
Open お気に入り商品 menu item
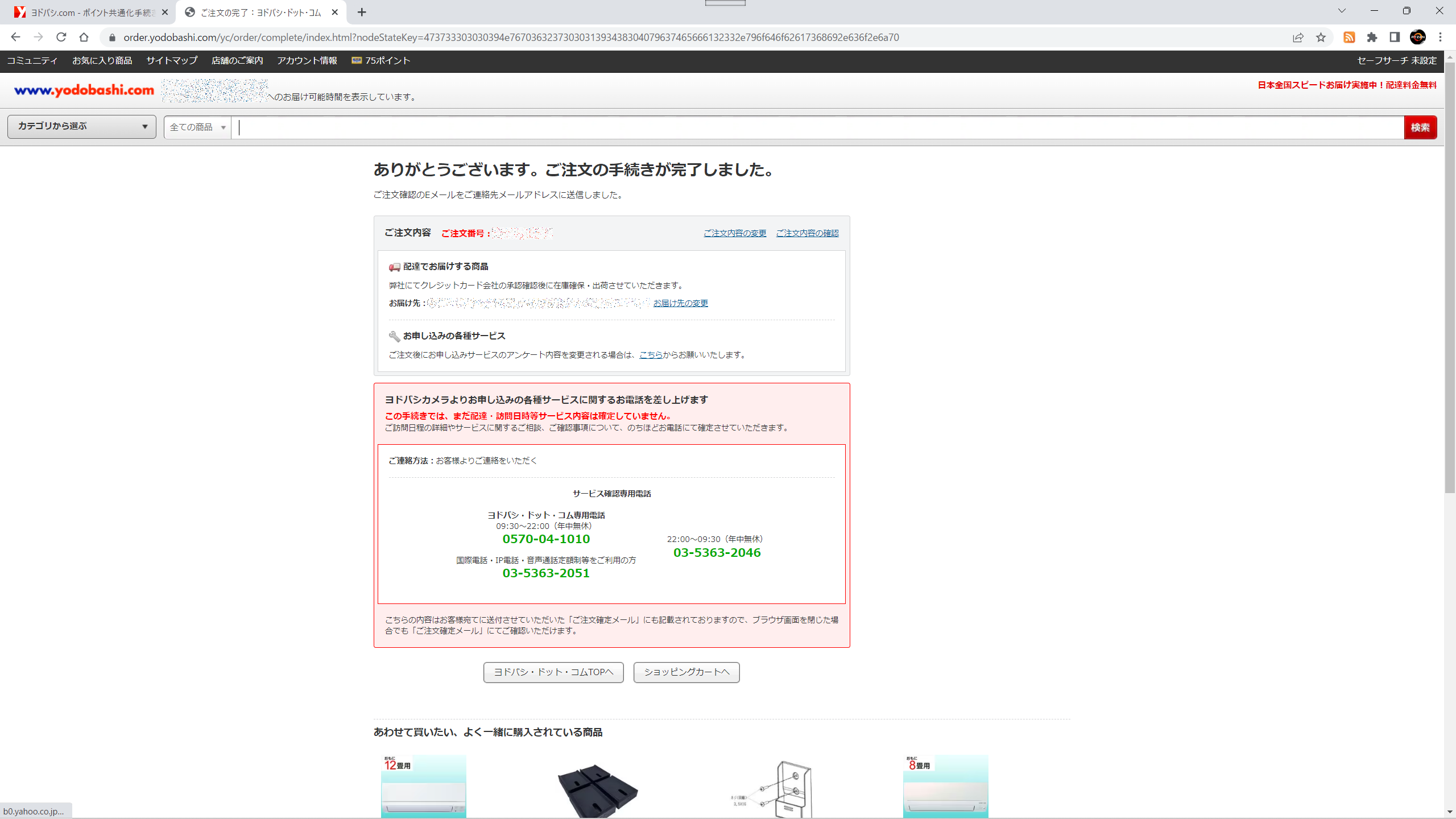click(x=102, y=60)
